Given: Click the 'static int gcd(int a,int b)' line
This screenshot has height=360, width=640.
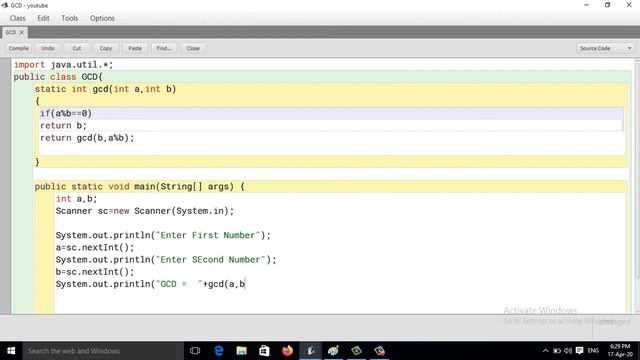Looking at the screenshot, I should click(x=105, y=89).
